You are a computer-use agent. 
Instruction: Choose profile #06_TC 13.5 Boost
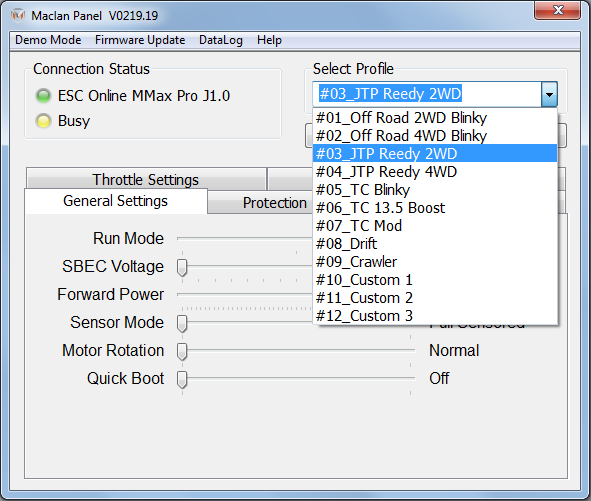pos(435,208)
